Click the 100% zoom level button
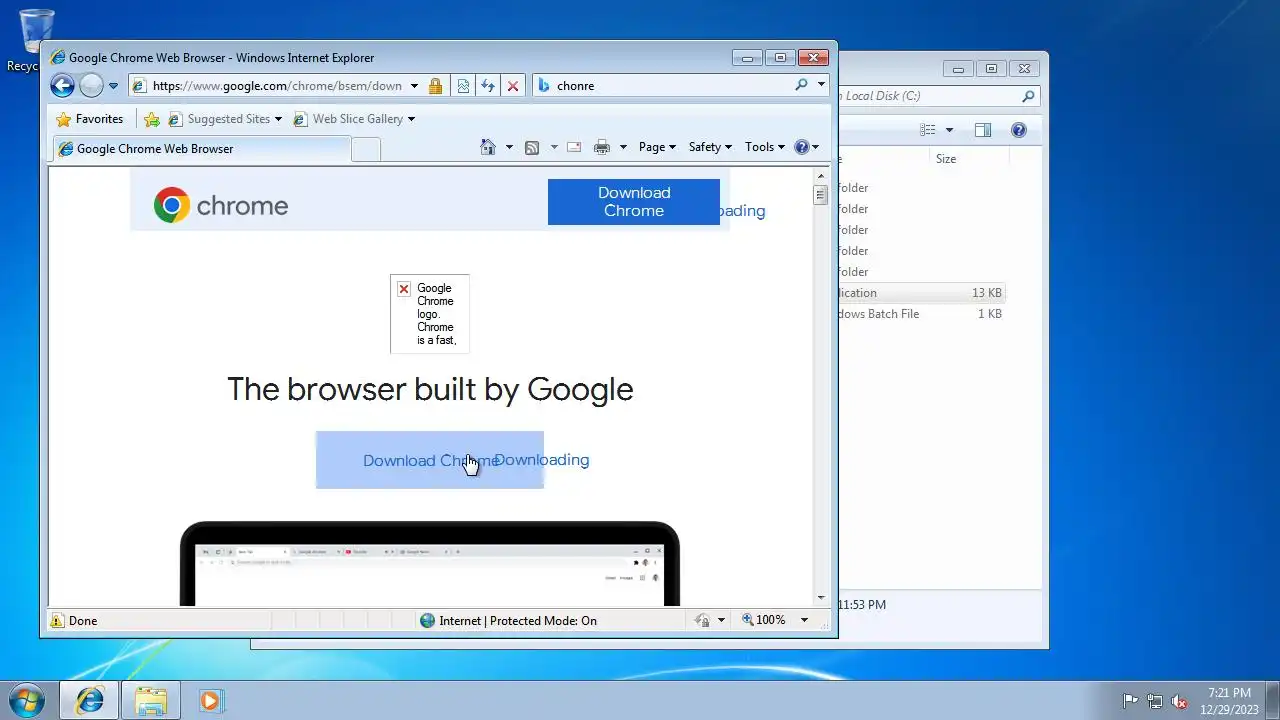This screenshot has height=720, width=1280. click(x=763, y=620)
